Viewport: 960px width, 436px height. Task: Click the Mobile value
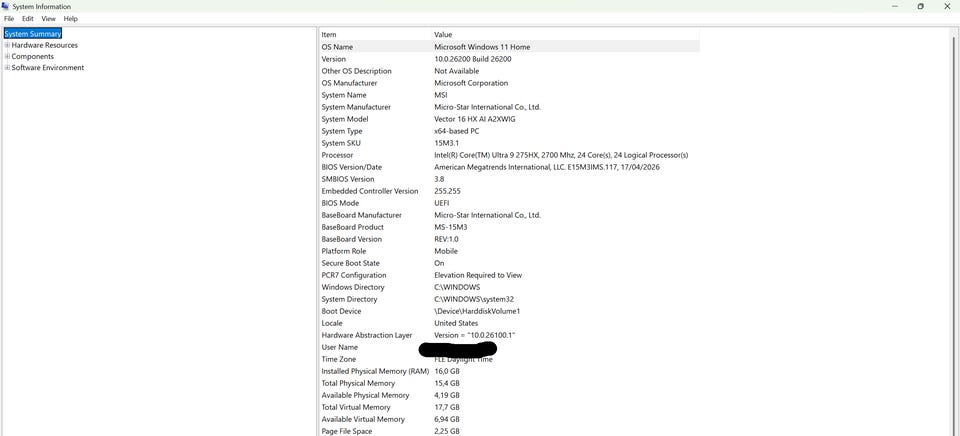(446, 252)
